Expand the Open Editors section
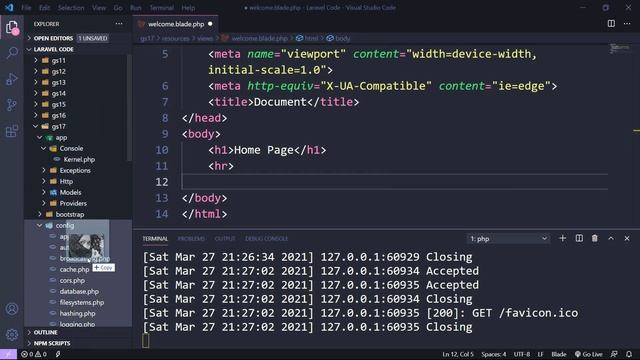 point(78,38)
